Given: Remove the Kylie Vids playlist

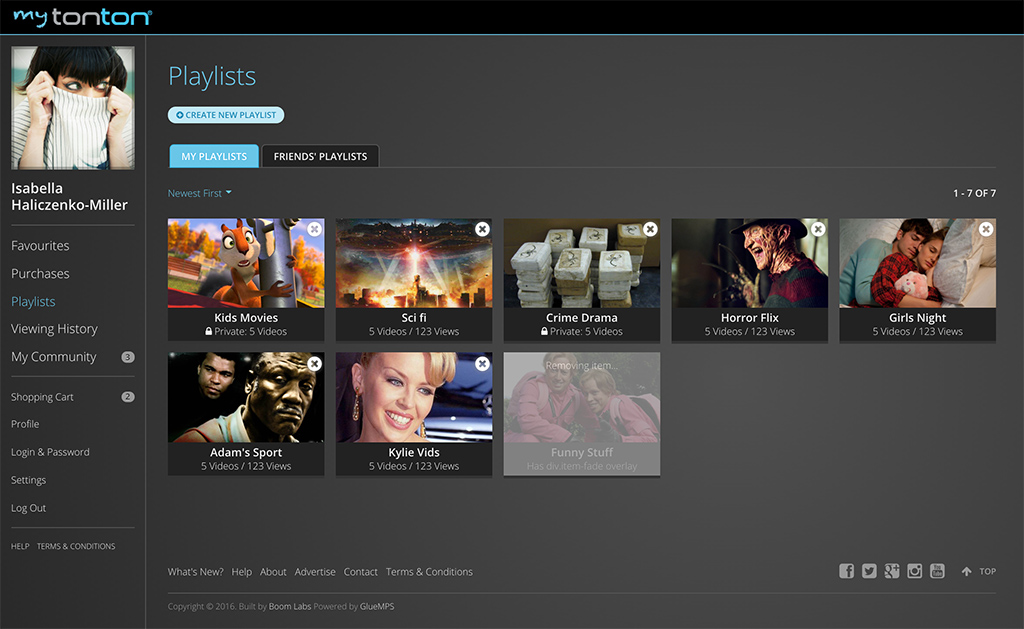Looking at the screenshot, I should [483, 364].
